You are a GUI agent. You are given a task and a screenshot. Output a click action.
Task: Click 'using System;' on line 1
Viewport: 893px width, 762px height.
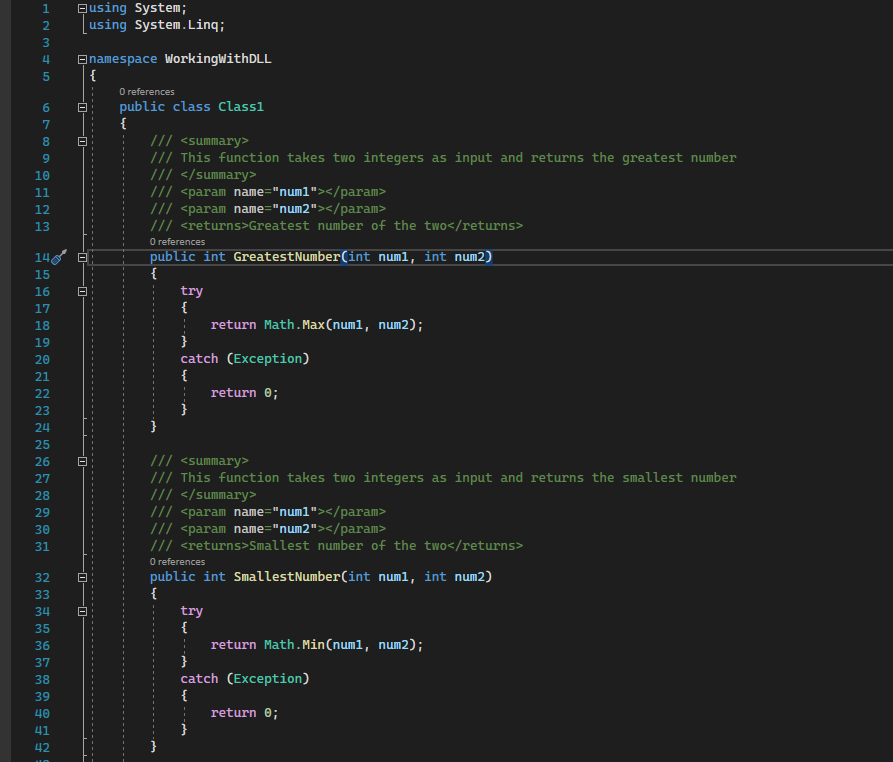point(138,8)
